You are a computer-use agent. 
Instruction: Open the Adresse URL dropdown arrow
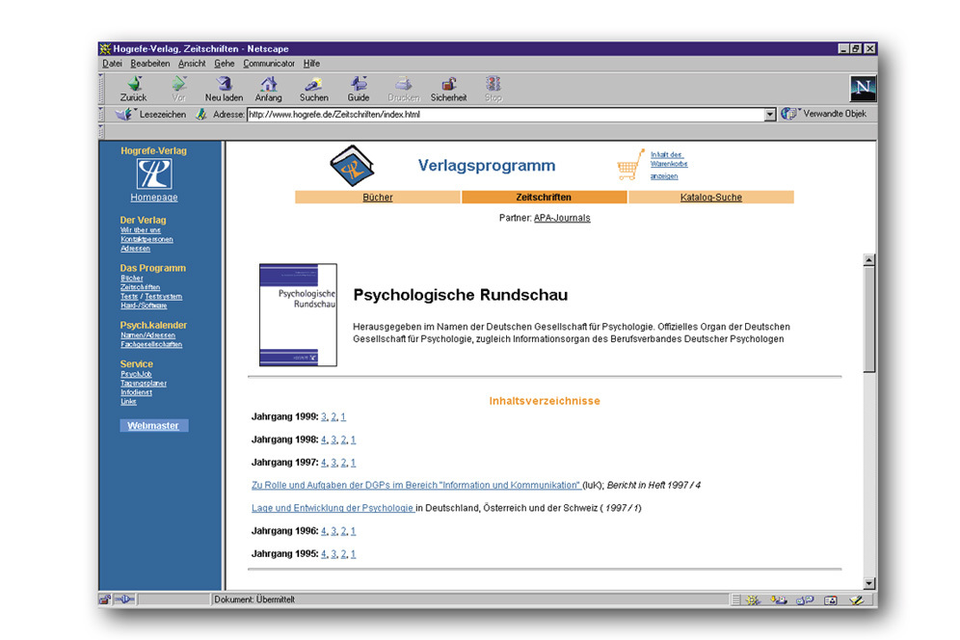[770, 115]
